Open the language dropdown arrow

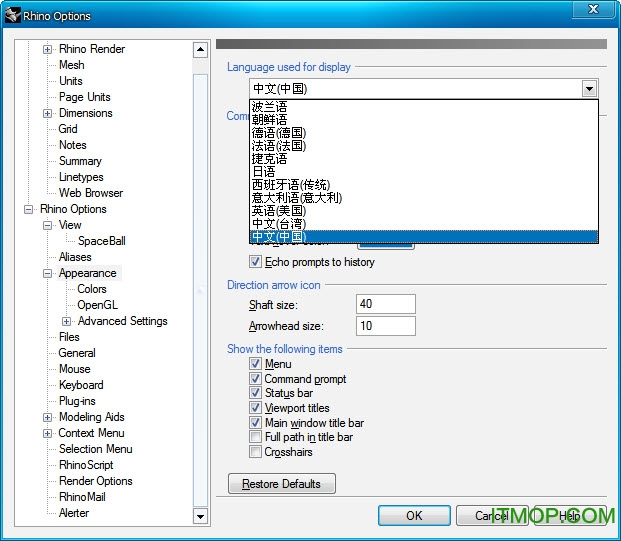(588, 89)
